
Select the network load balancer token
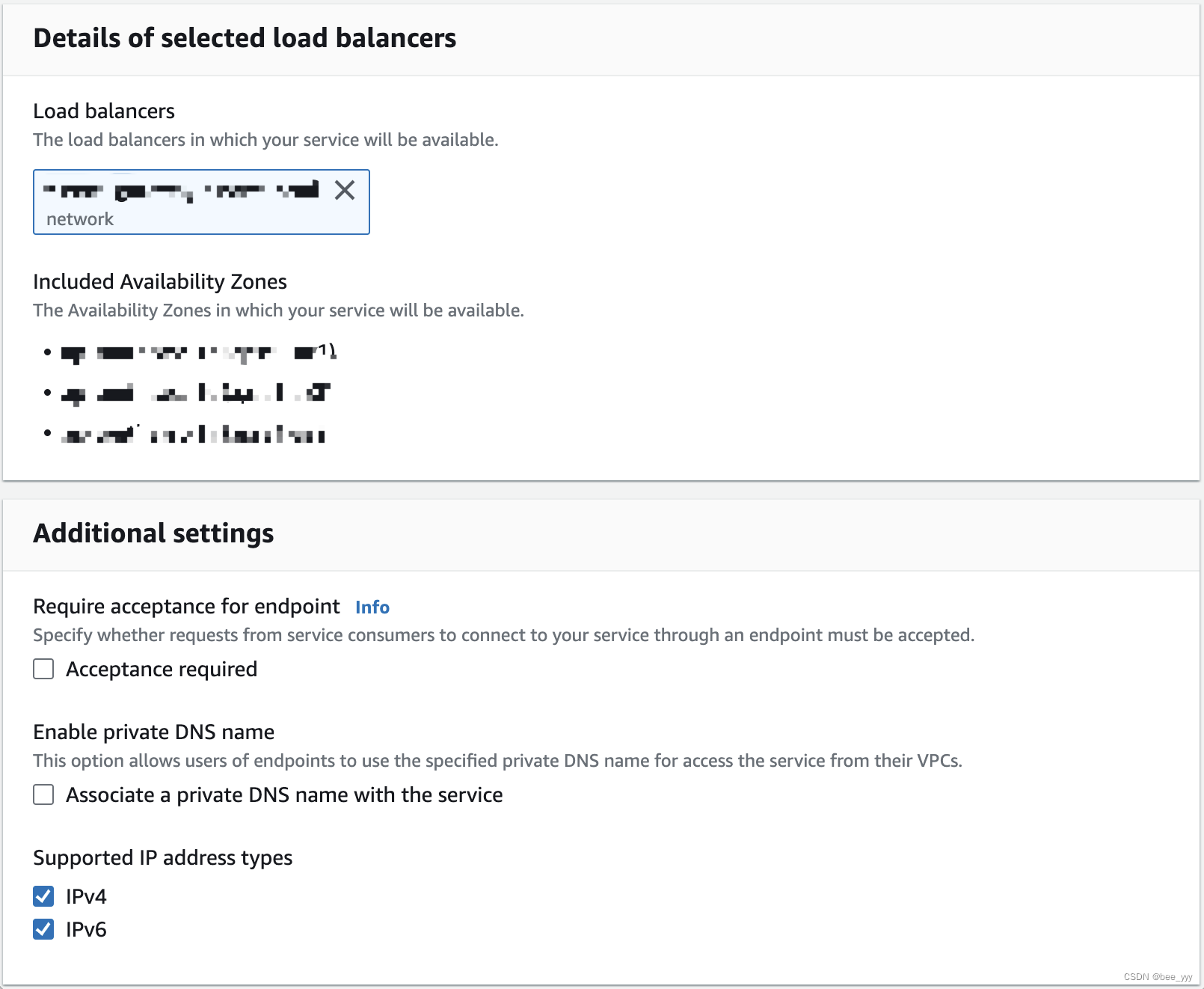201,202
